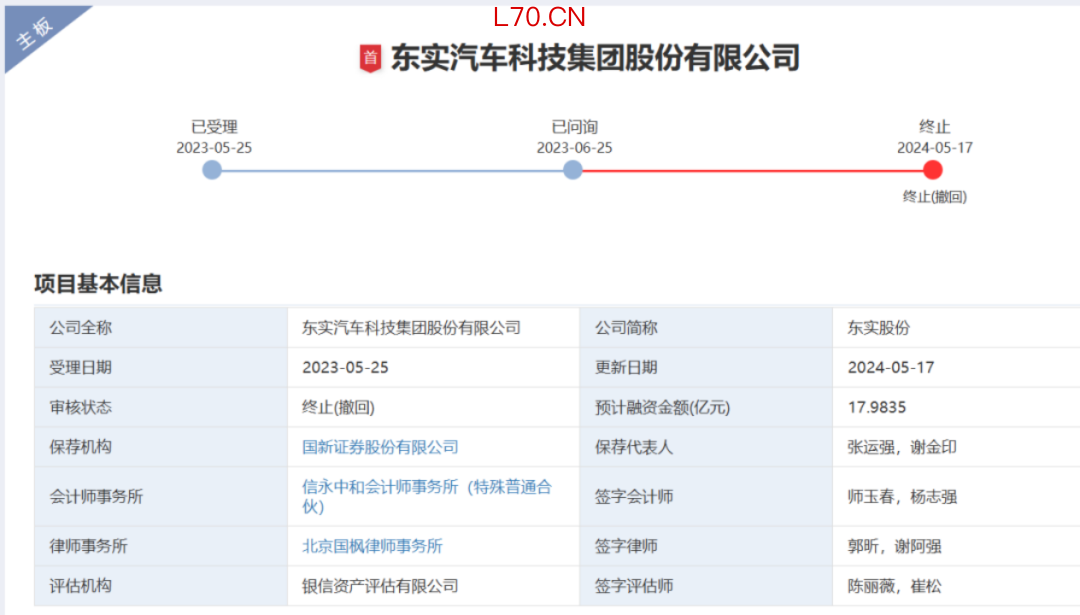This screenshot has height=615, width=1080.
Task: Click the 公司全称 label cell
Action: pos(161,328)
